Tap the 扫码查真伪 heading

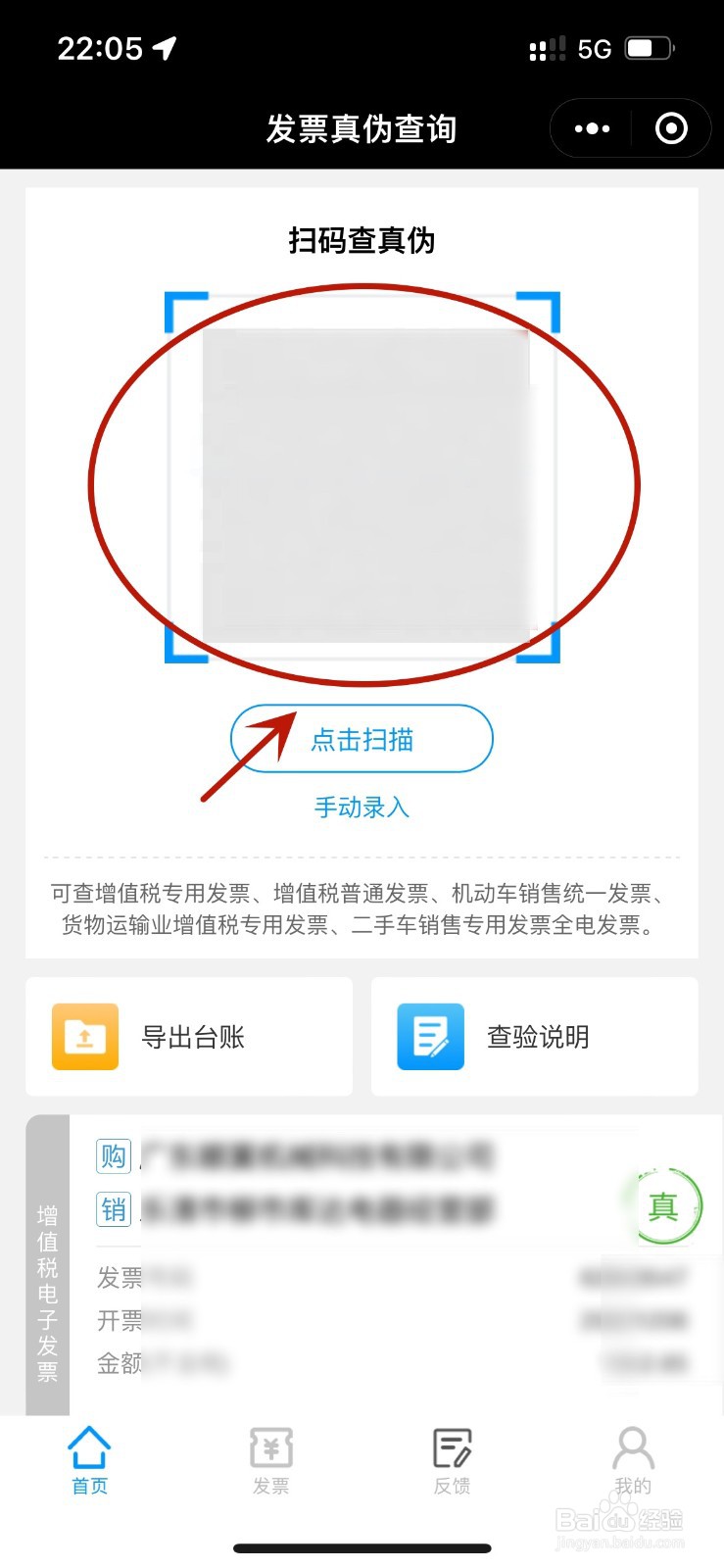pyautogui.click(x=362, y=240)
